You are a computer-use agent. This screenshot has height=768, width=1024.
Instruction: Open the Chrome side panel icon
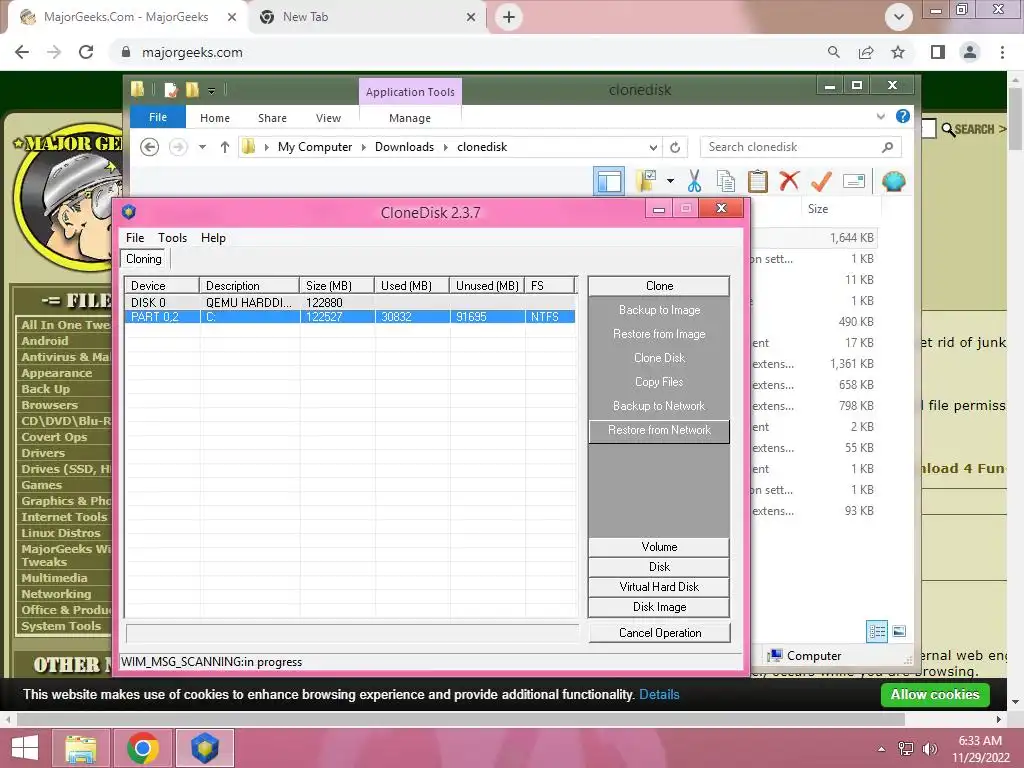pyautogui.click(x=938, y=52)
